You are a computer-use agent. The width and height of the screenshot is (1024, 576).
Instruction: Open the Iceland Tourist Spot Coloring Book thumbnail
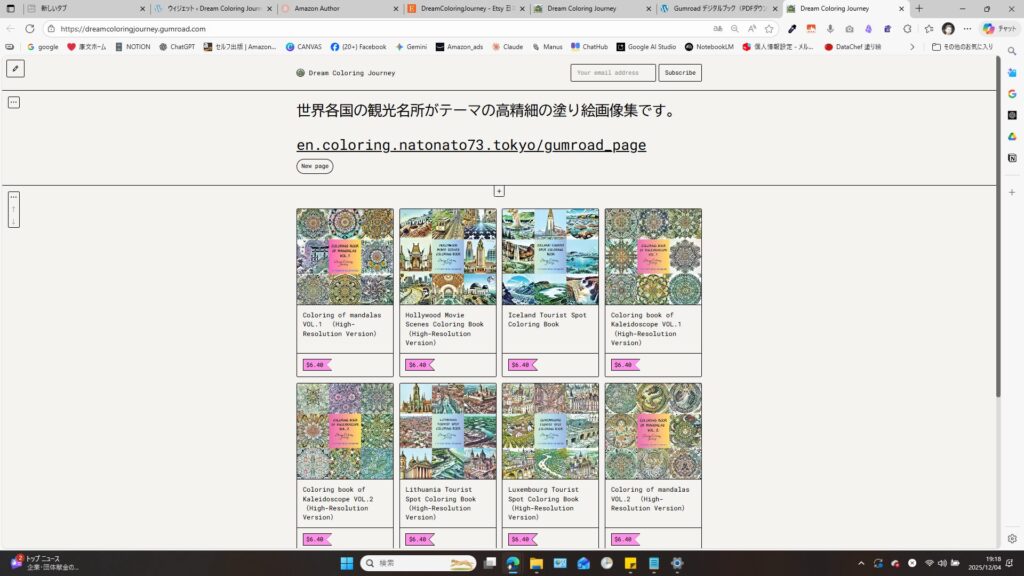coord(550,256)
